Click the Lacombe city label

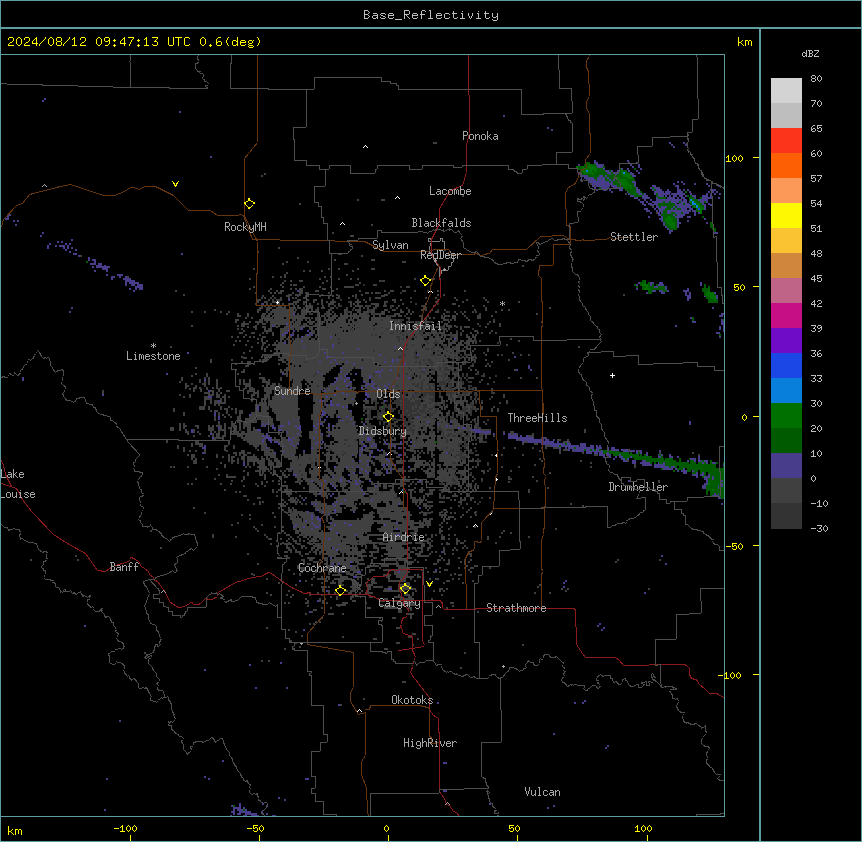(x=450, y=191)
